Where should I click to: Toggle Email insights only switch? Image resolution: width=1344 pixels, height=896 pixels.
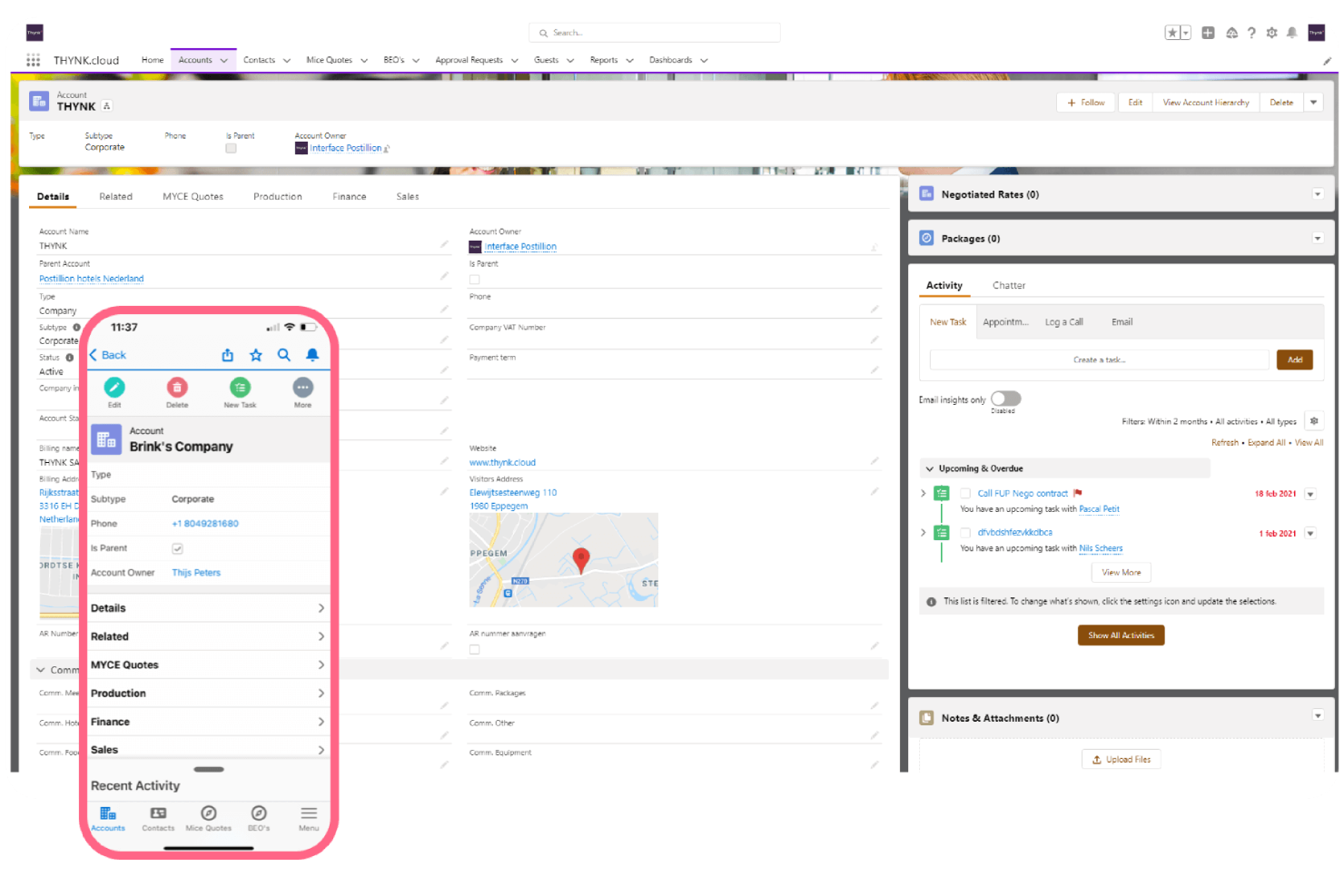click(1006, 399)
